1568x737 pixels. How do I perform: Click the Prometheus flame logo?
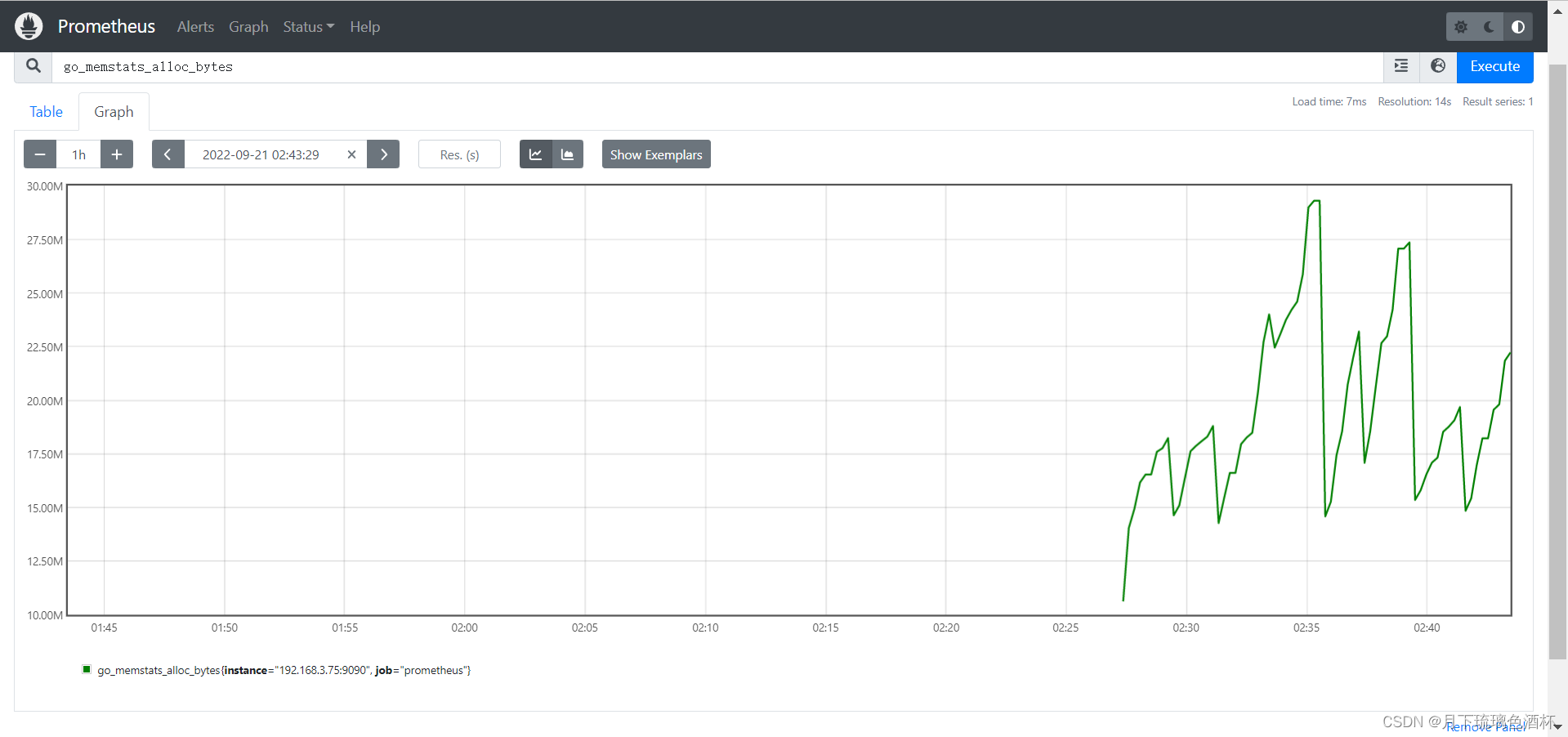click(29, 26)
